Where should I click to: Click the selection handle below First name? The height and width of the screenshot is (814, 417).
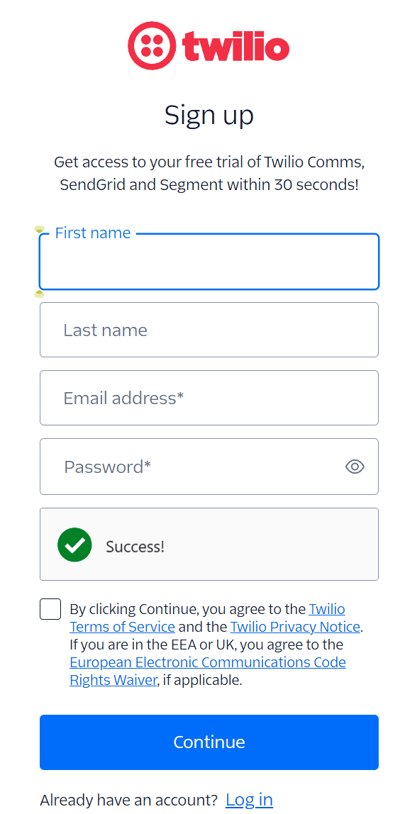point(39,294)
